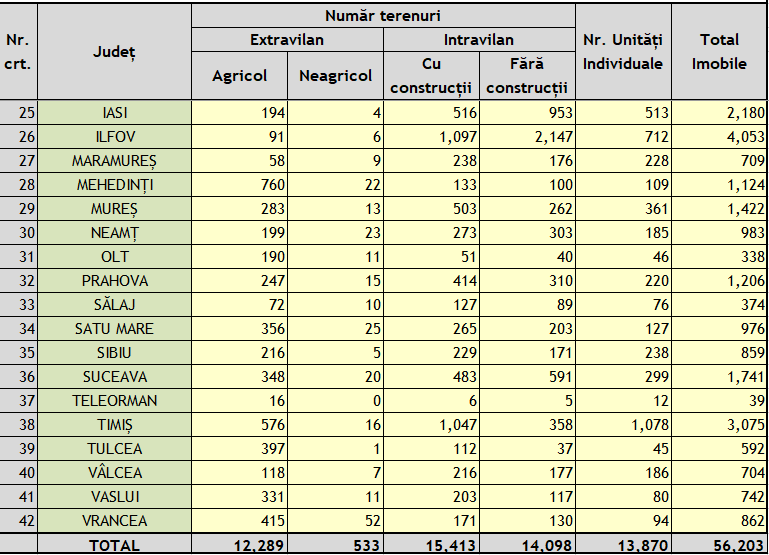The image size is (769, 555).
Task: Select the Fără construcții column header
Action: [x=527, y=76]
